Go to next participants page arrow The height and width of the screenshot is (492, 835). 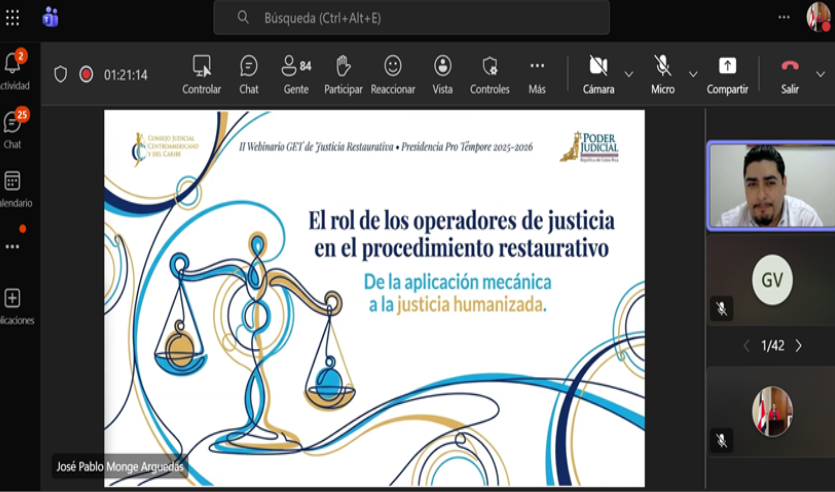[798, 346]
